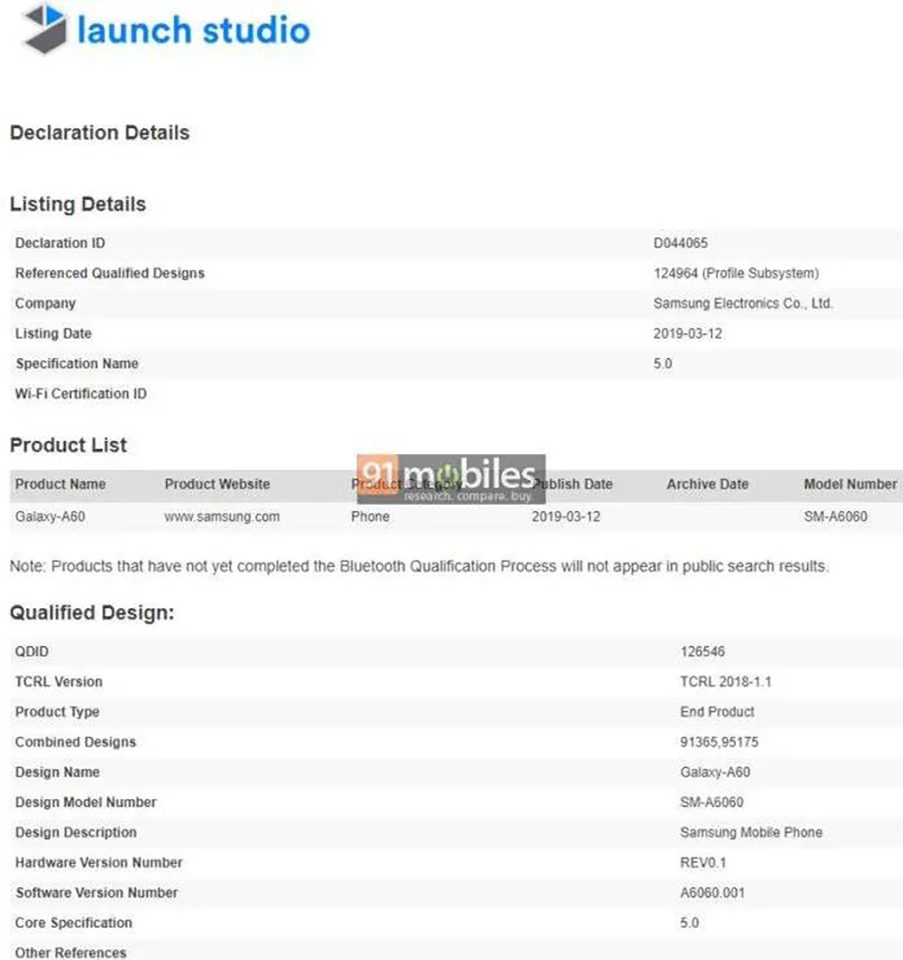Select the Declaration ID value D044065
This screenshot has height=960, width=903.
pyautogui.click(x=680, y=243)
